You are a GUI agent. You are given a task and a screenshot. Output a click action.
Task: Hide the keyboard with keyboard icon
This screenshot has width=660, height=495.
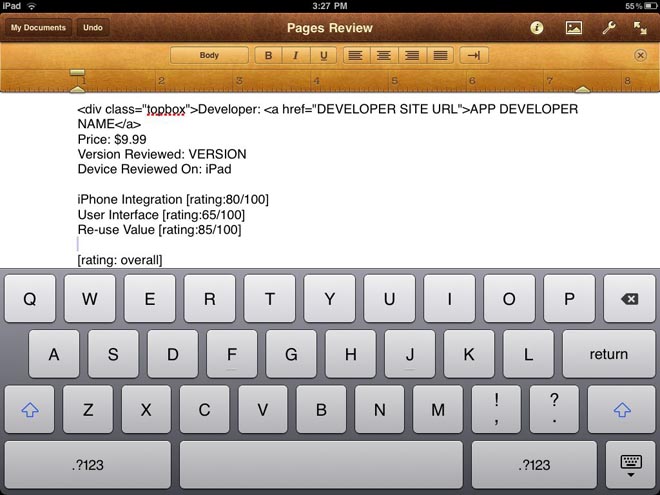(630, 465)
